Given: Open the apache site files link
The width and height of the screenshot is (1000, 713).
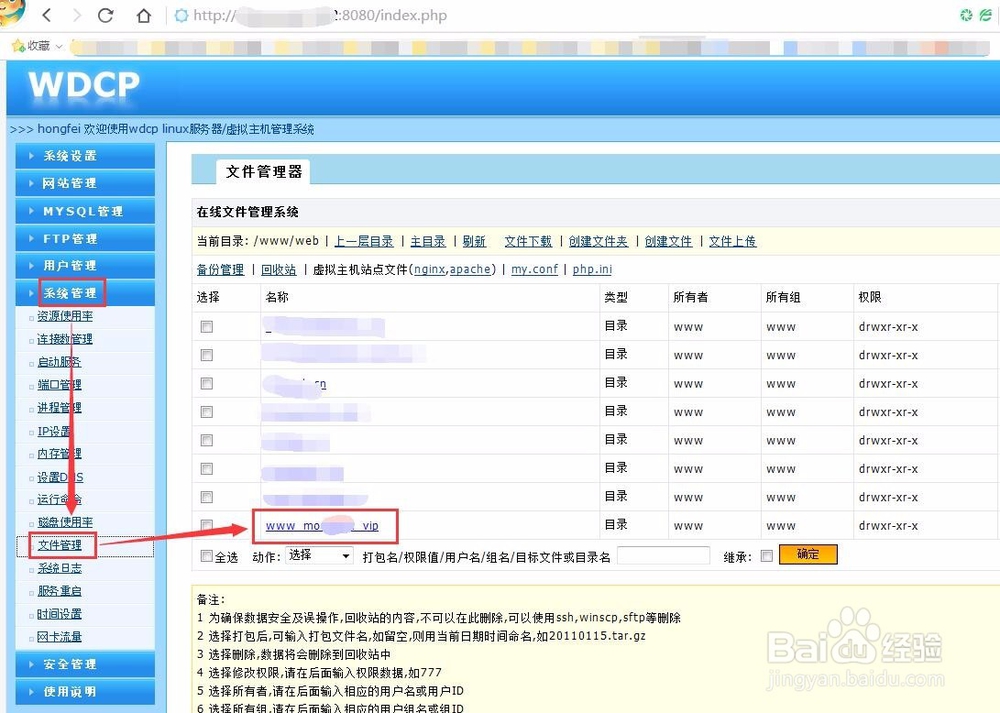Looking at the screenshot, I should coord(470,269).
